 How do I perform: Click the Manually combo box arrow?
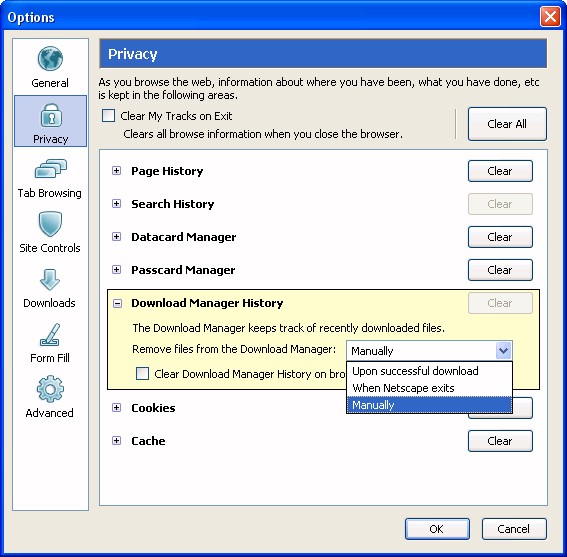[x=503, y=350]
